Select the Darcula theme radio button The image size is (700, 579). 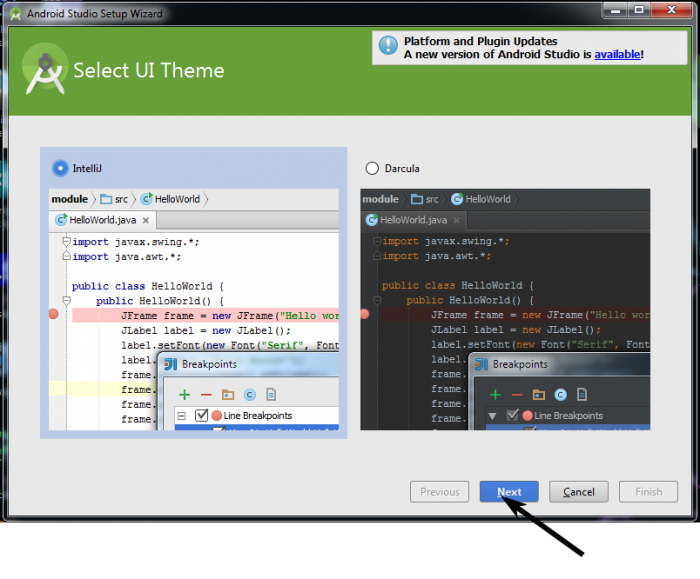(373, 168)
